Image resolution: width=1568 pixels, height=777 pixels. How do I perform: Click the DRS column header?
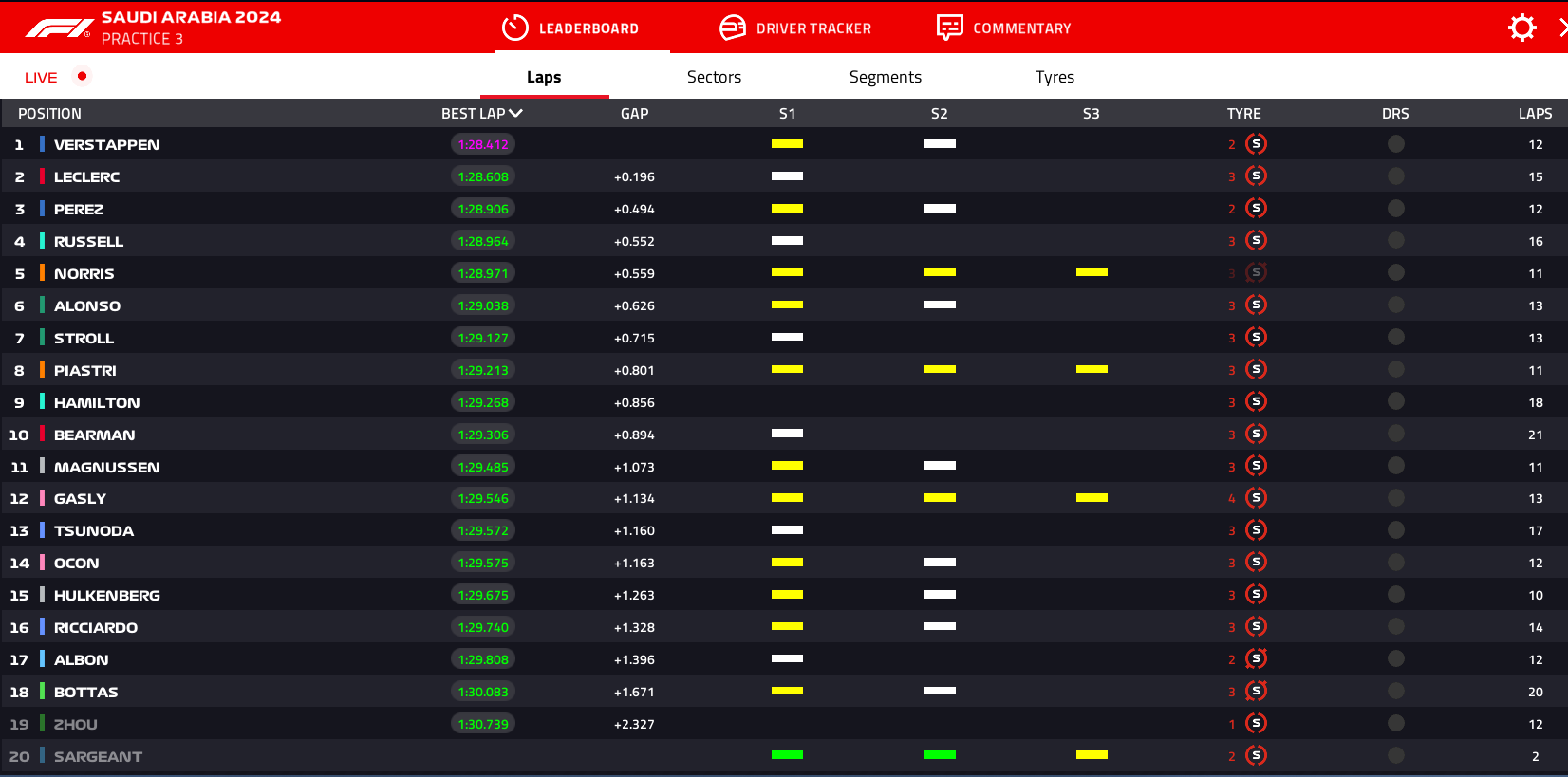1395,113
